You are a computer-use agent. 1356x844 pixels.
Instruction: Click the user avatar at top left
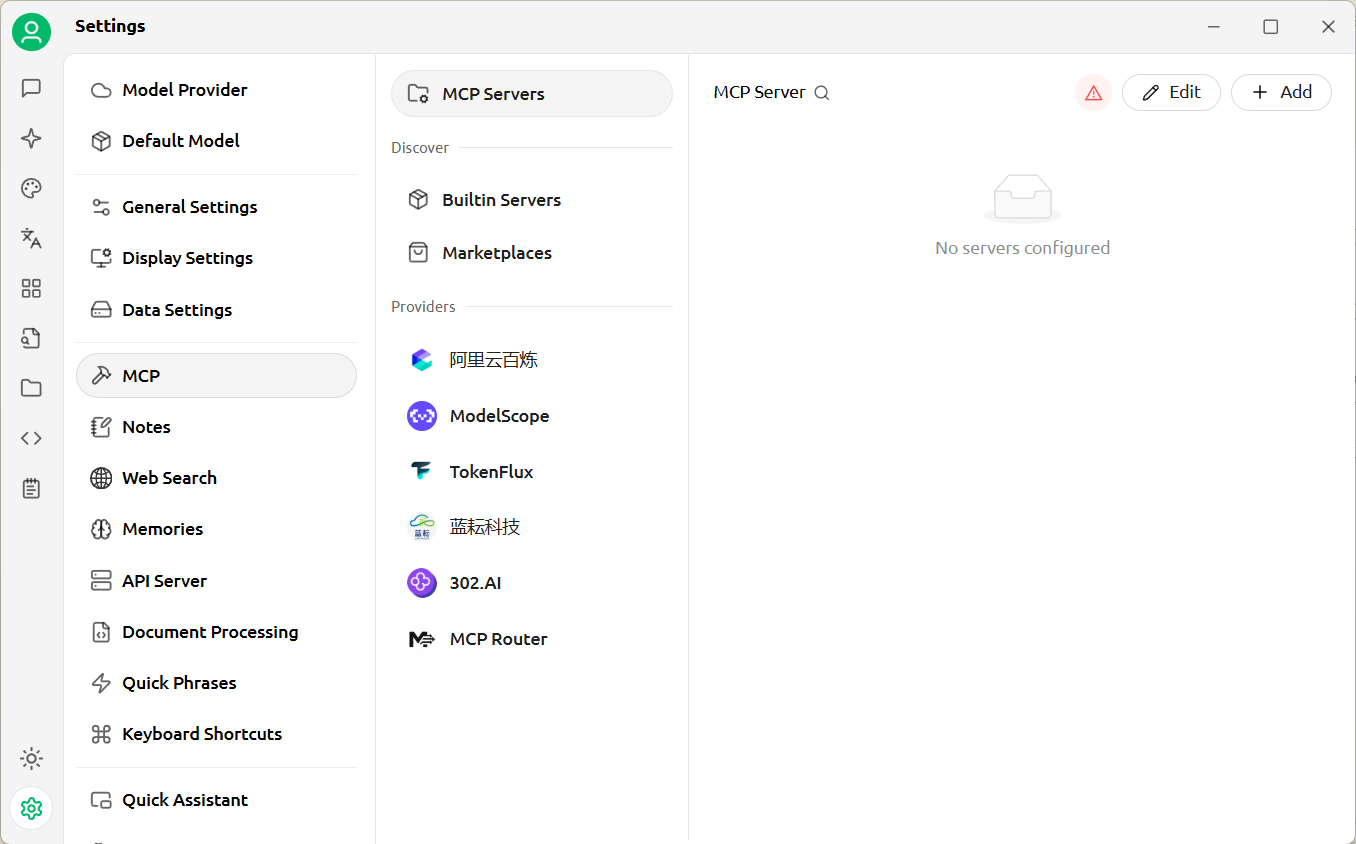[31, 32]
